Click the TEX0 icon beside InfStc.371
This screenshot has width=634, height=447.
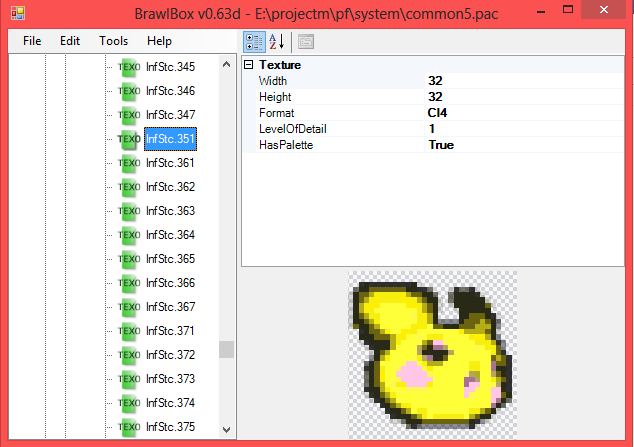click(x=129, y=331)
